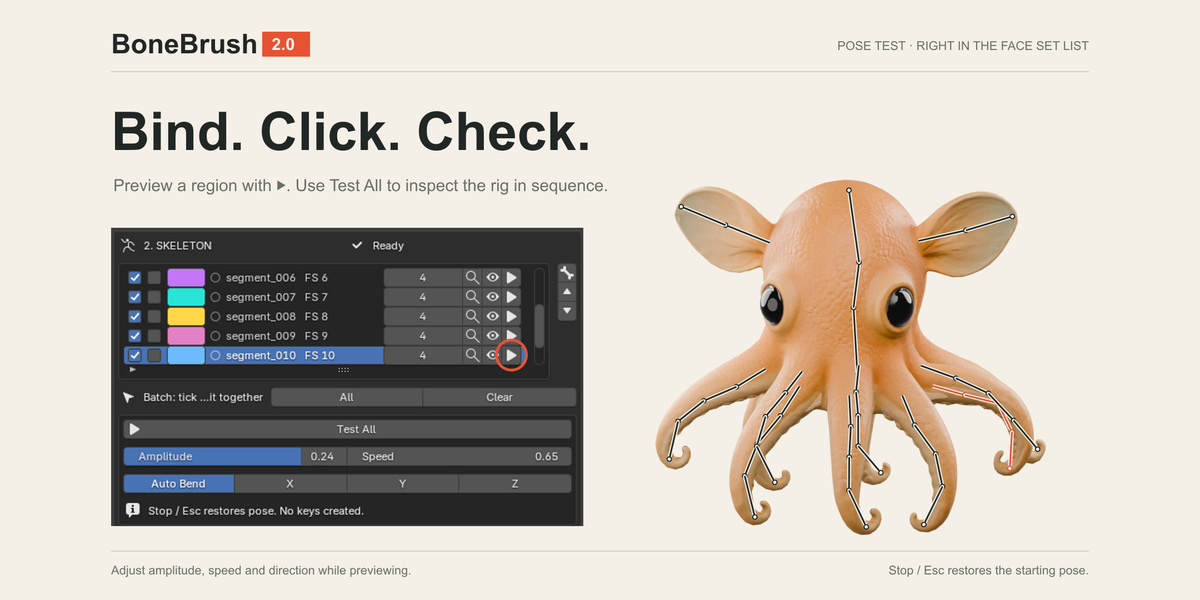Hide segment_006 using its eye icon
This screenshot has width=1200, height=600.
click(492, 277)
